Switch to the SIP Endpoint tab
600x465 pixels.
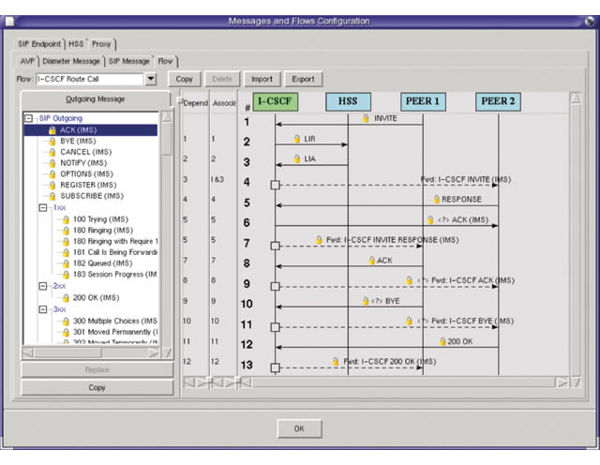[39, 44]
